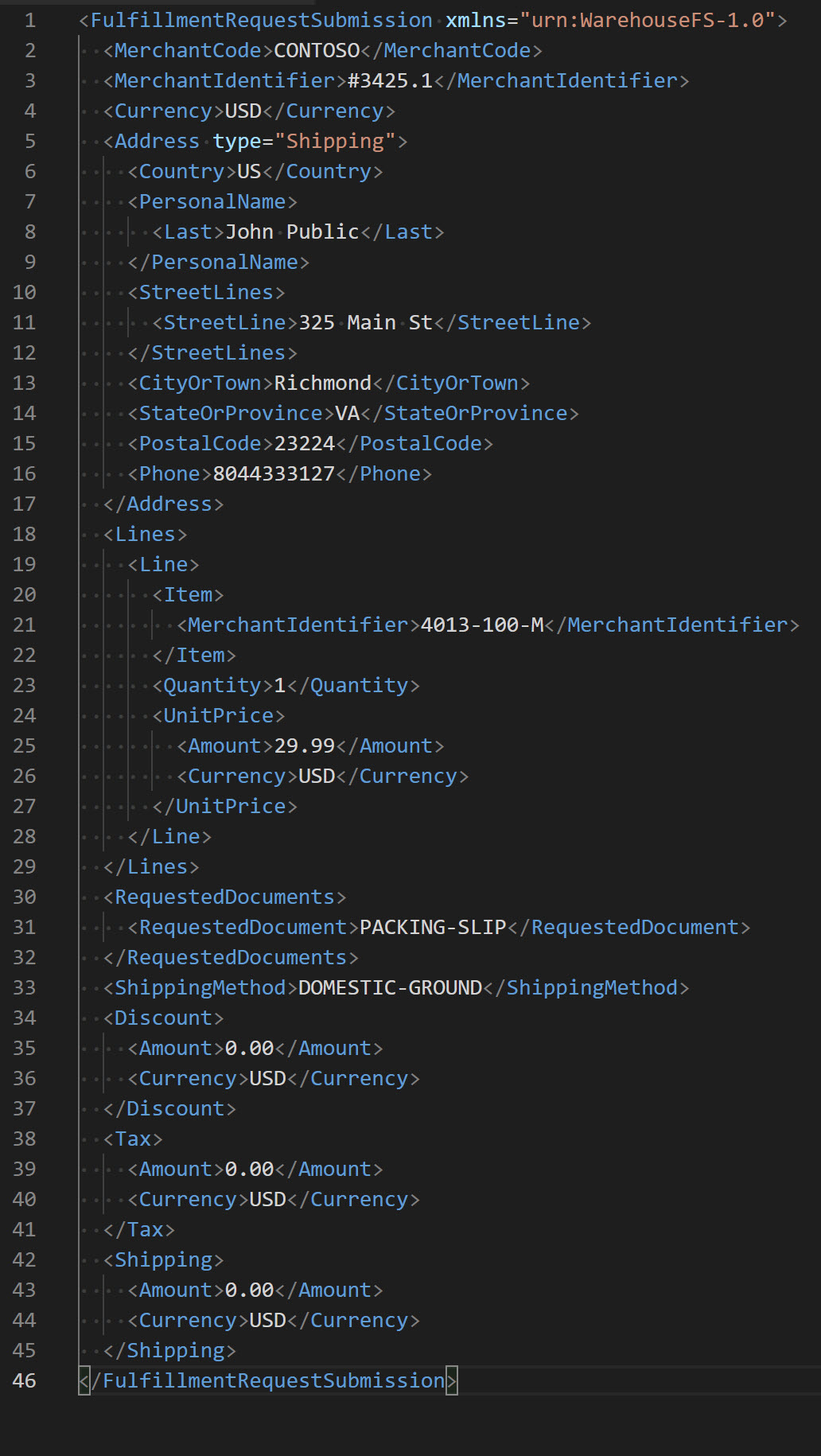Place cursor in the Richmond city value
Image resolution: width=821 pixels, height=1456 pixels.
pos(322,383)
